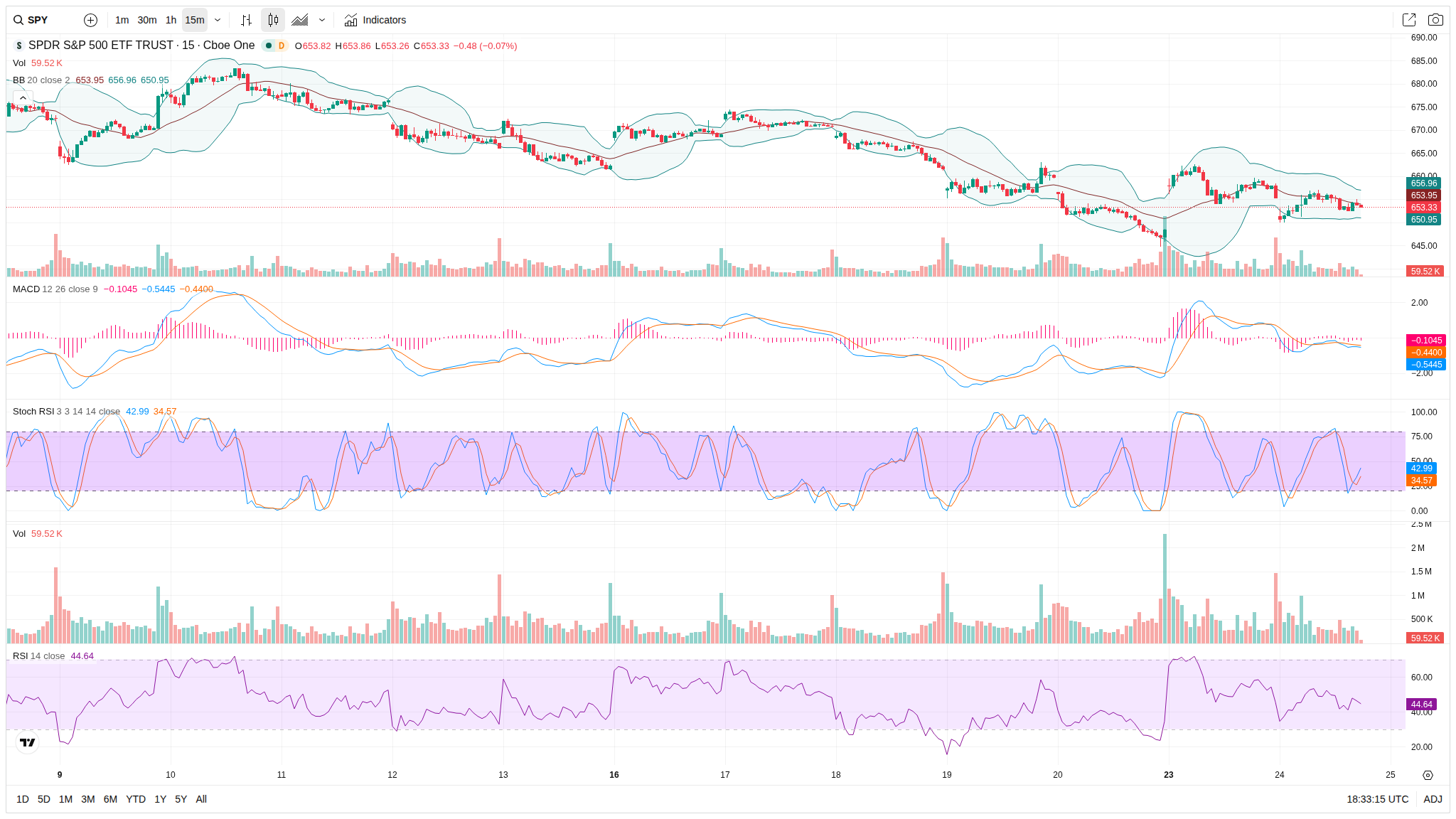Open chart time axis settings gear
This screenshot has width=1456, height=819.
(1428, 775)
